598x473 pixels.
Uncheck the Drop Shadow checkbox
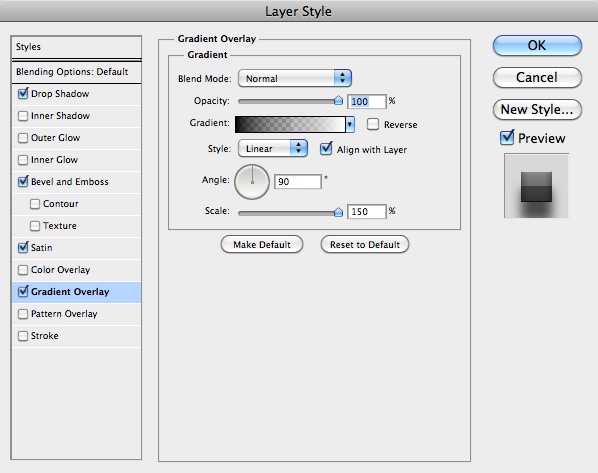click(x=23, y=93)
